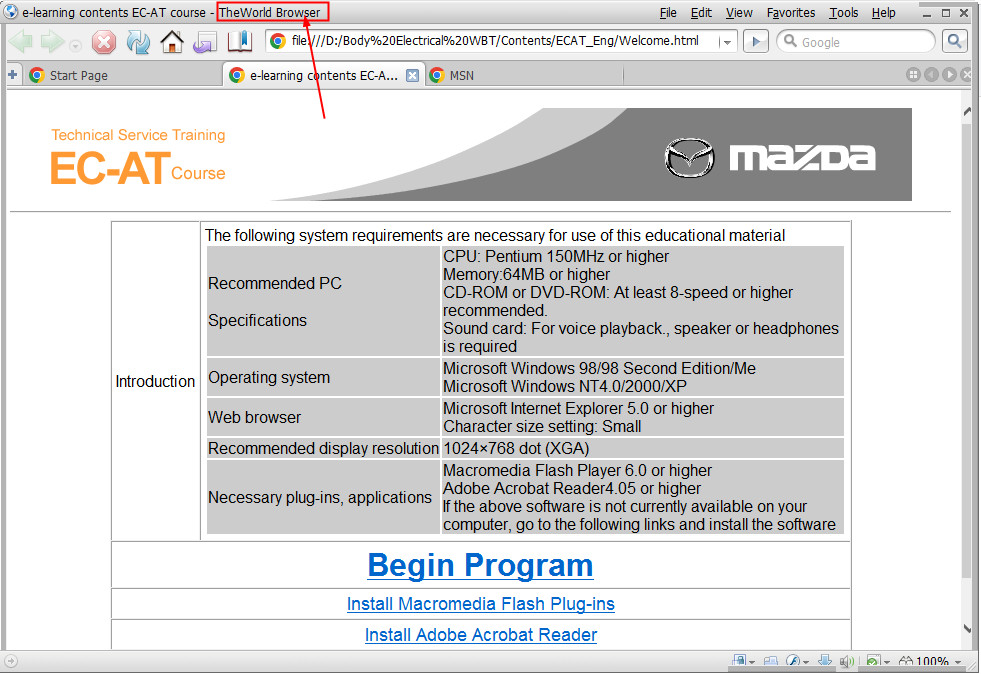
Task: Click '1024×768 dot (XGA)' text
Action: [516, 449]
